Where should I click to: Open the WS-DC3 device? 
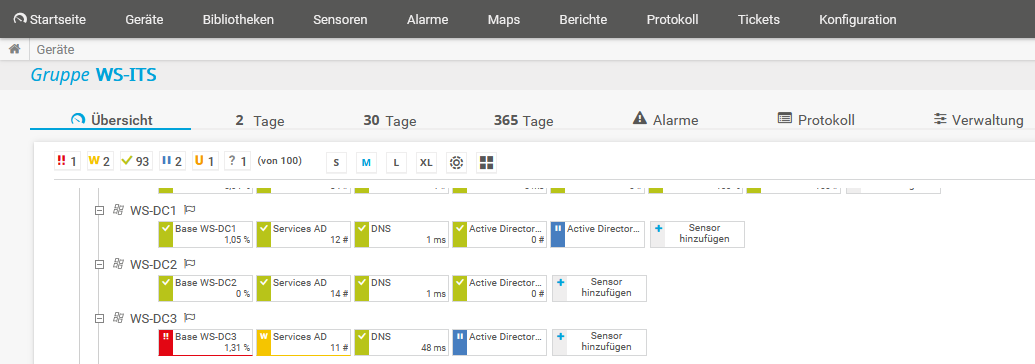click(153, 318)
